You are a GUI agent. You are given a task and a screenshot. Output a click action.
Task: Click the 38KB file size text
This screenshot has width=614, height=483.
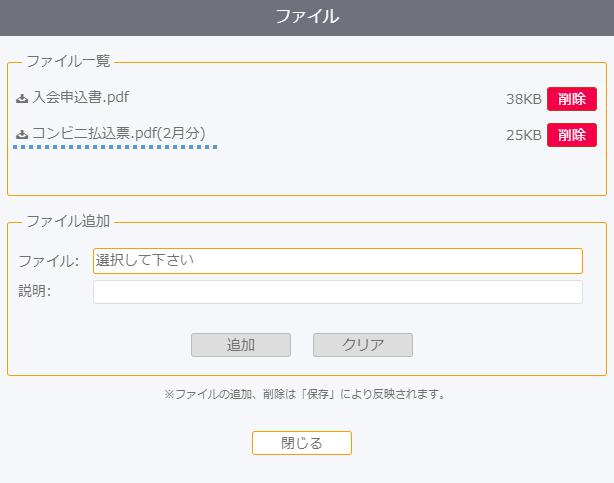(524, 99)
